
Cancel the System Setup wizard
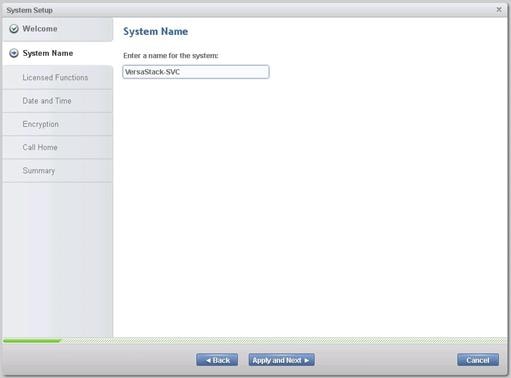point(478,360)
